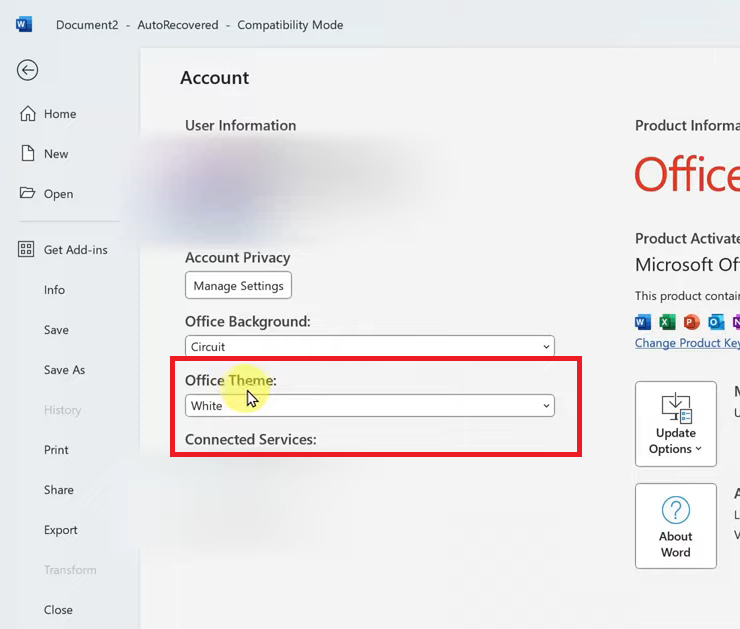The width and height of the screenshot is (740, 629).
Task: Click the Word logo in title bar
Action: [24, 24]
